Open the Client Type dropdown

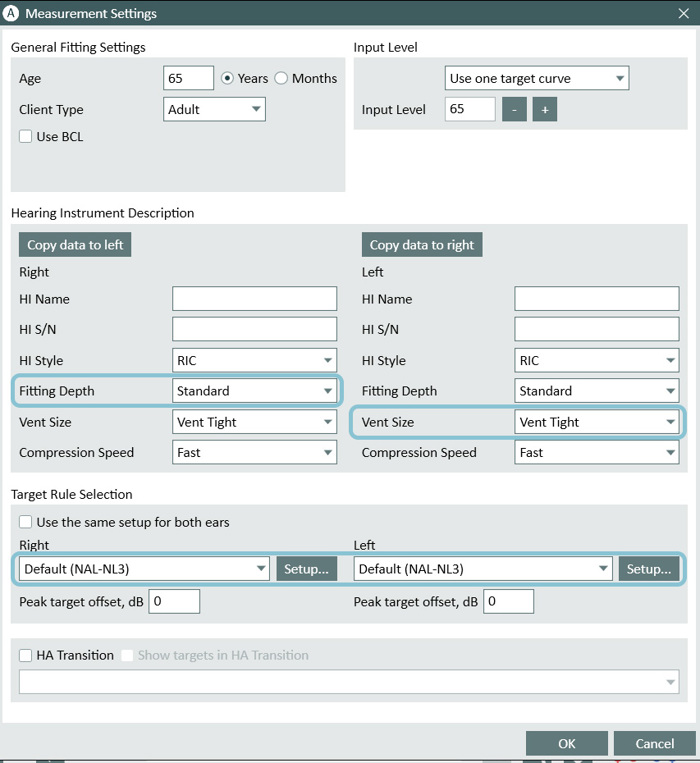click(214, 109)
